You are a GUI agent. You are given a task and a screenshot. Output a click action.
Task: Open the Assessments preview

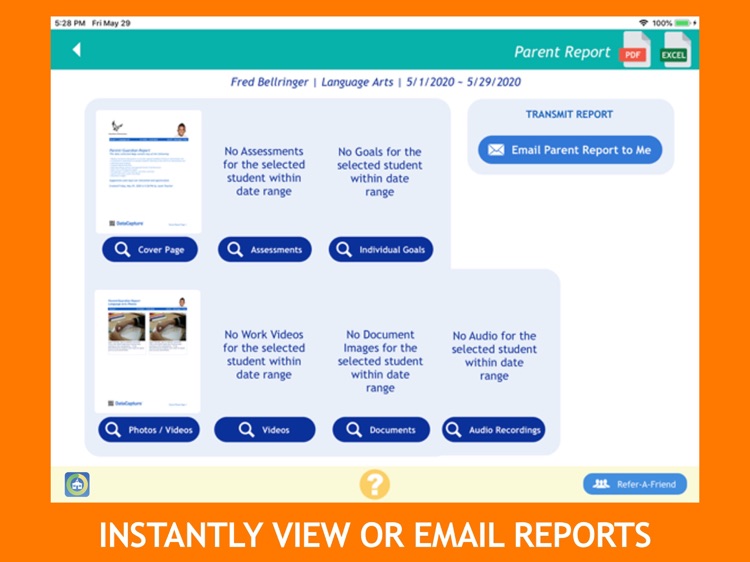click(x=265, y=250)
